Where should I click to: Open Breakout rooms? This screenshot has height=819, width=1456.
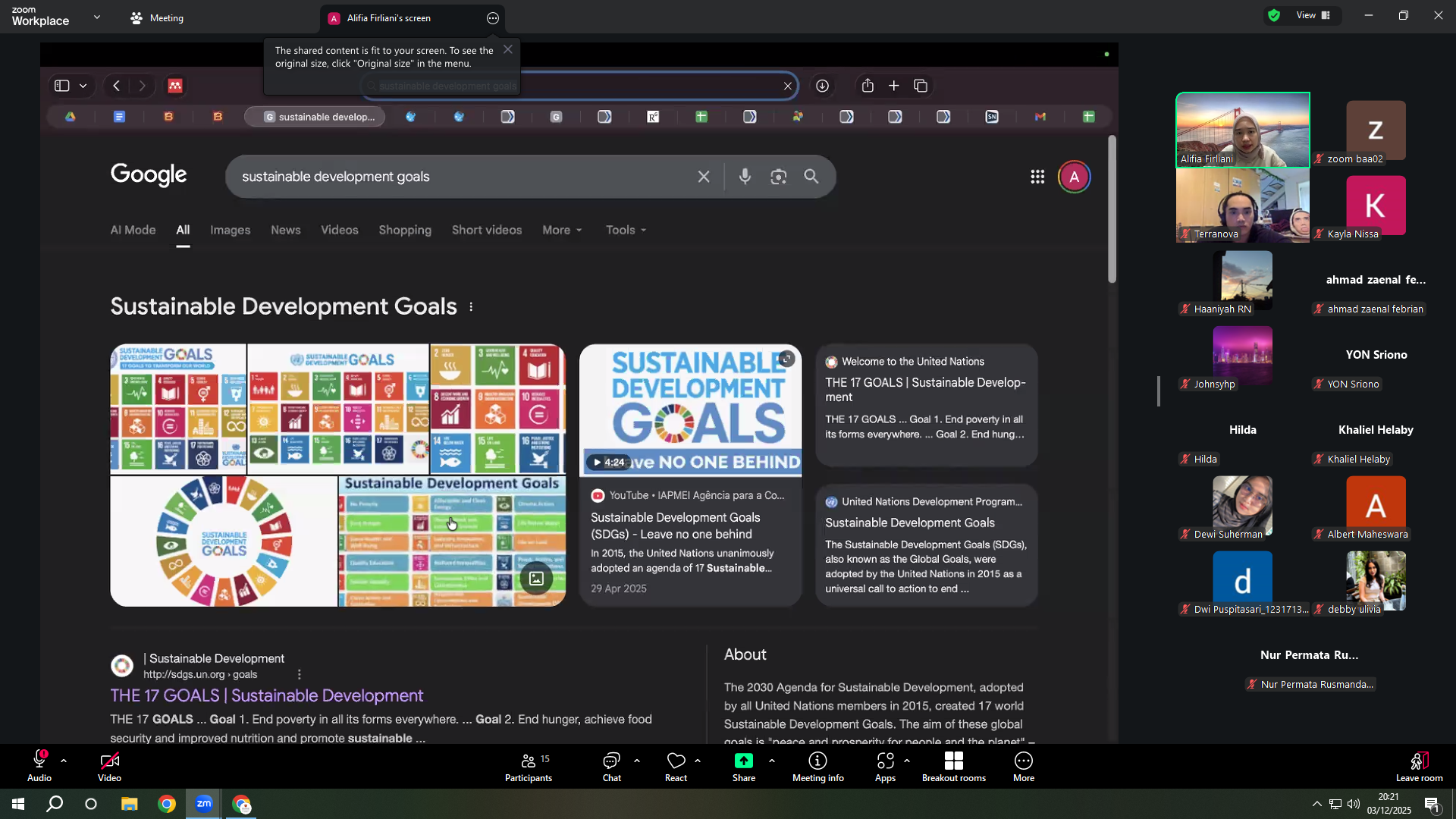954,766
